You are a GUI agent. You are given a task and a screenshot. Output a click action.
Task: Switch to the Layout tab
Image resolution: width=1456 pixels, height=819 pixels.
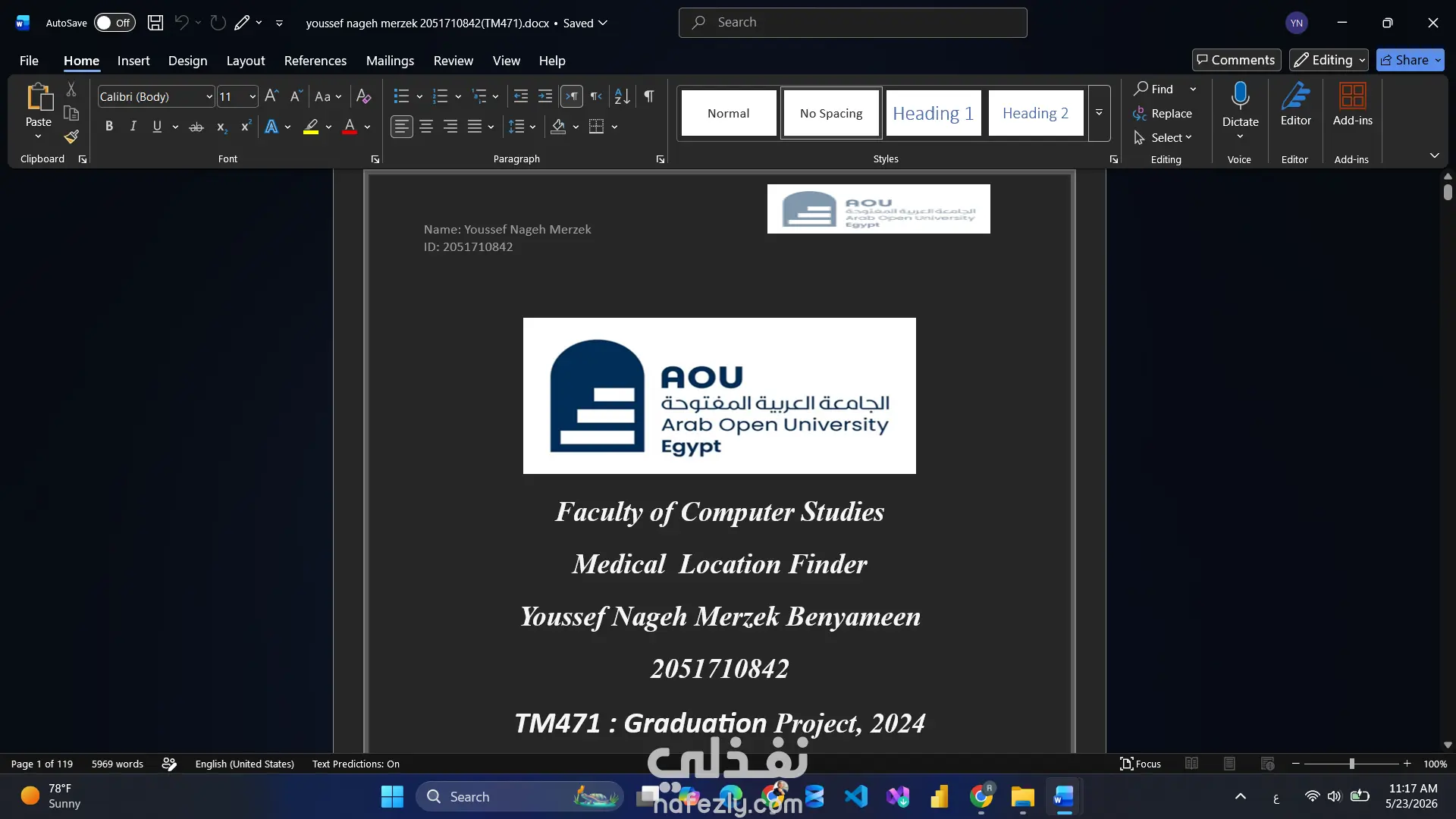[x=246, y=61]
